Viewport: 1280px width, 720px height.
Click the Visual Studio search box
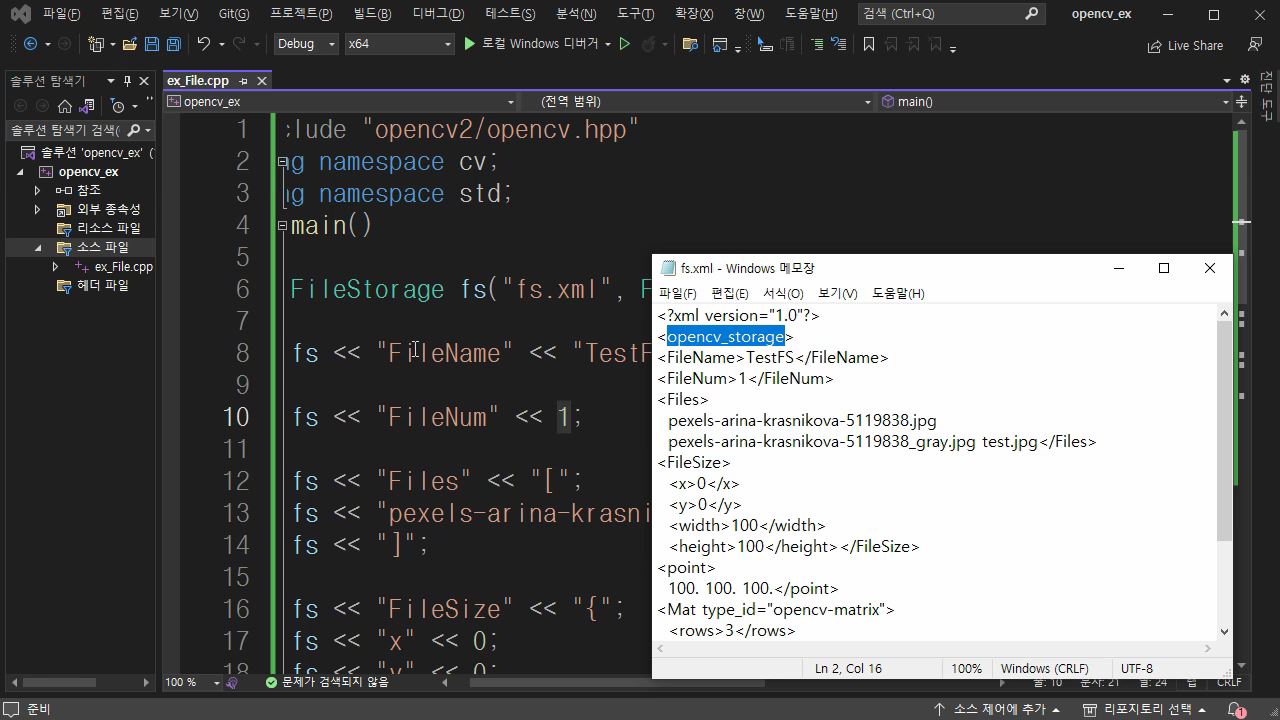pos(951,14)
